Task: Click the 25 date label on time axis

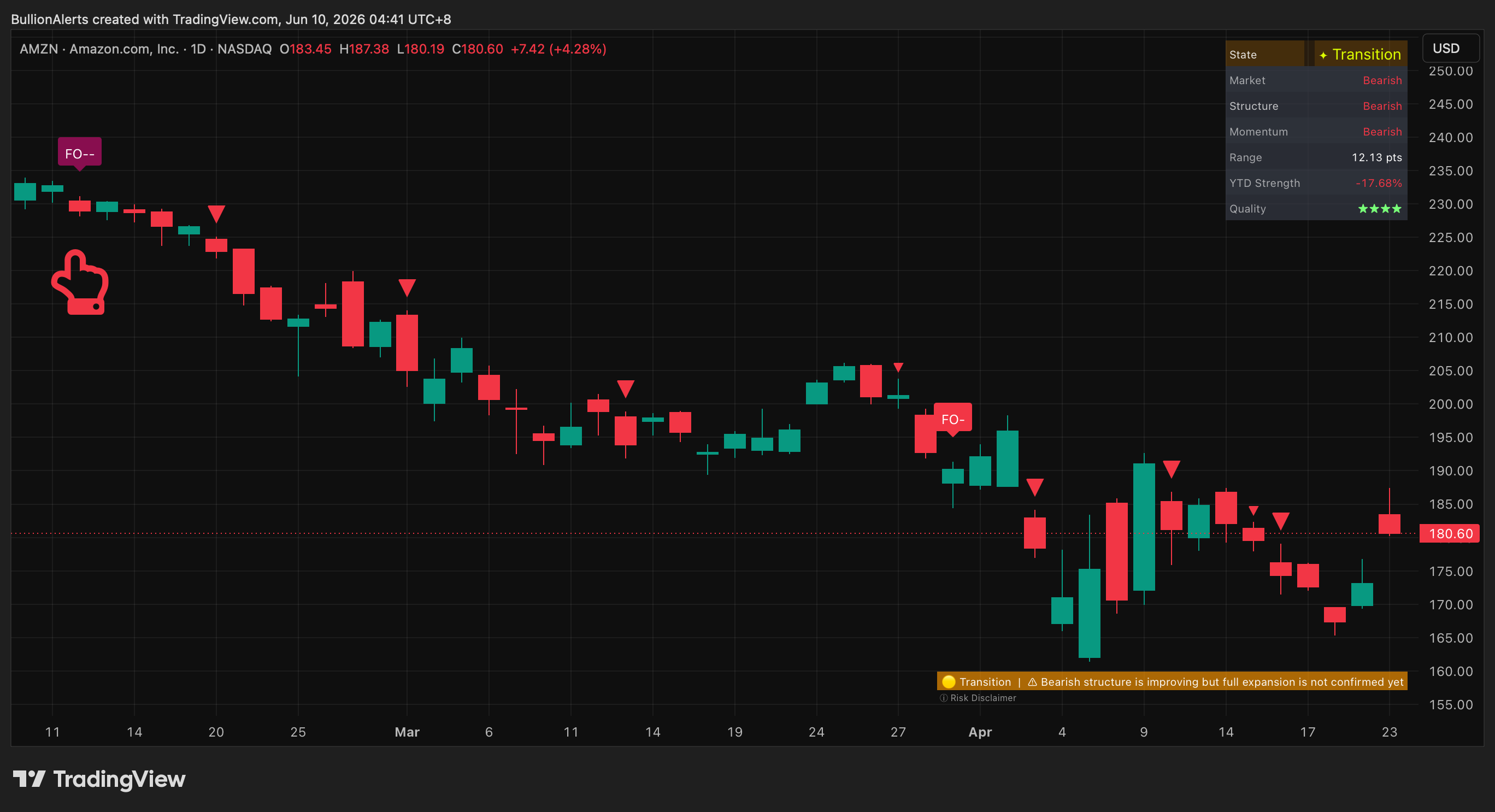Action: 298,732
